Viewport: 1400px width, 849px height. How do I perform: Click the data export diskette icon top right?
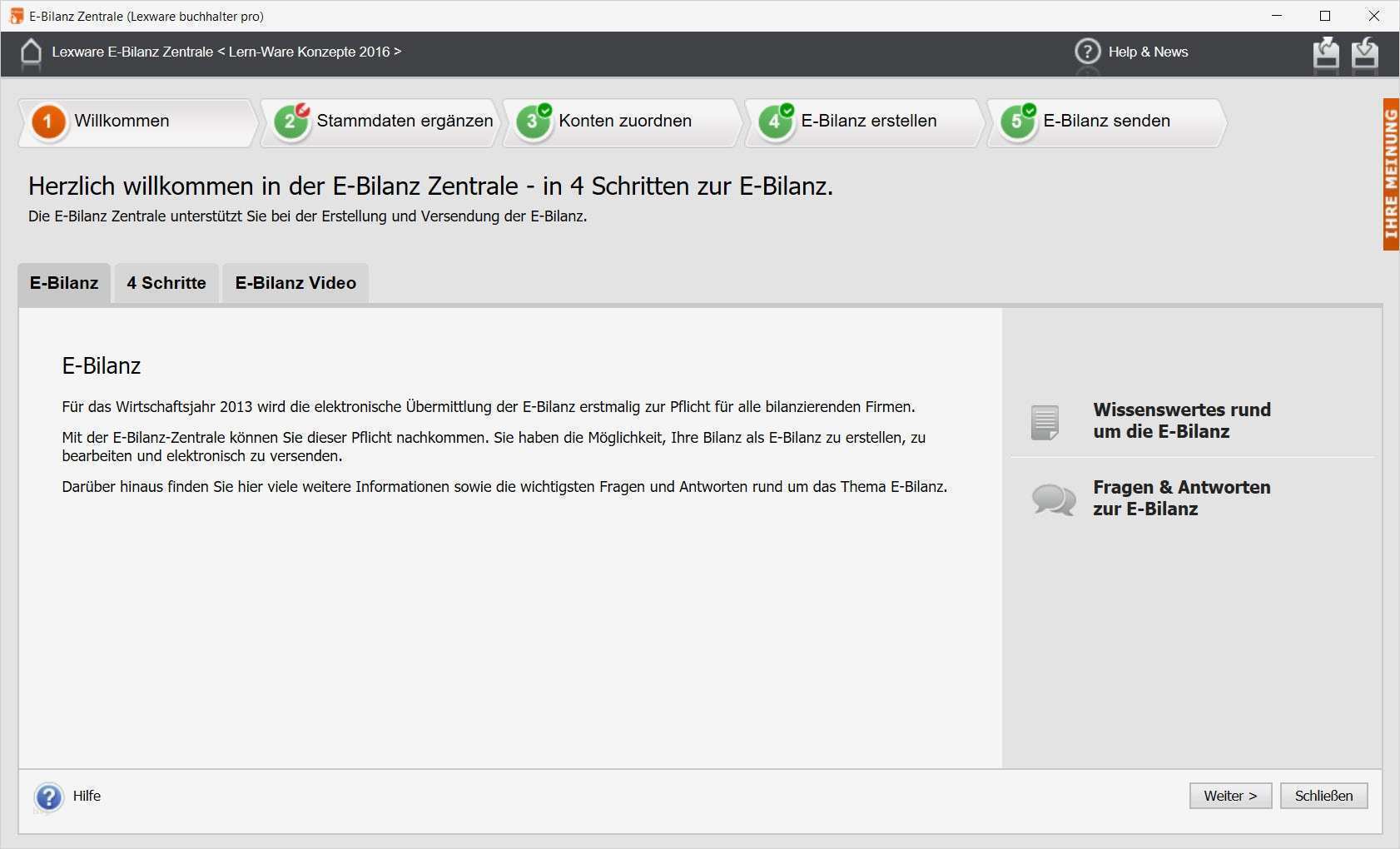1328,53
